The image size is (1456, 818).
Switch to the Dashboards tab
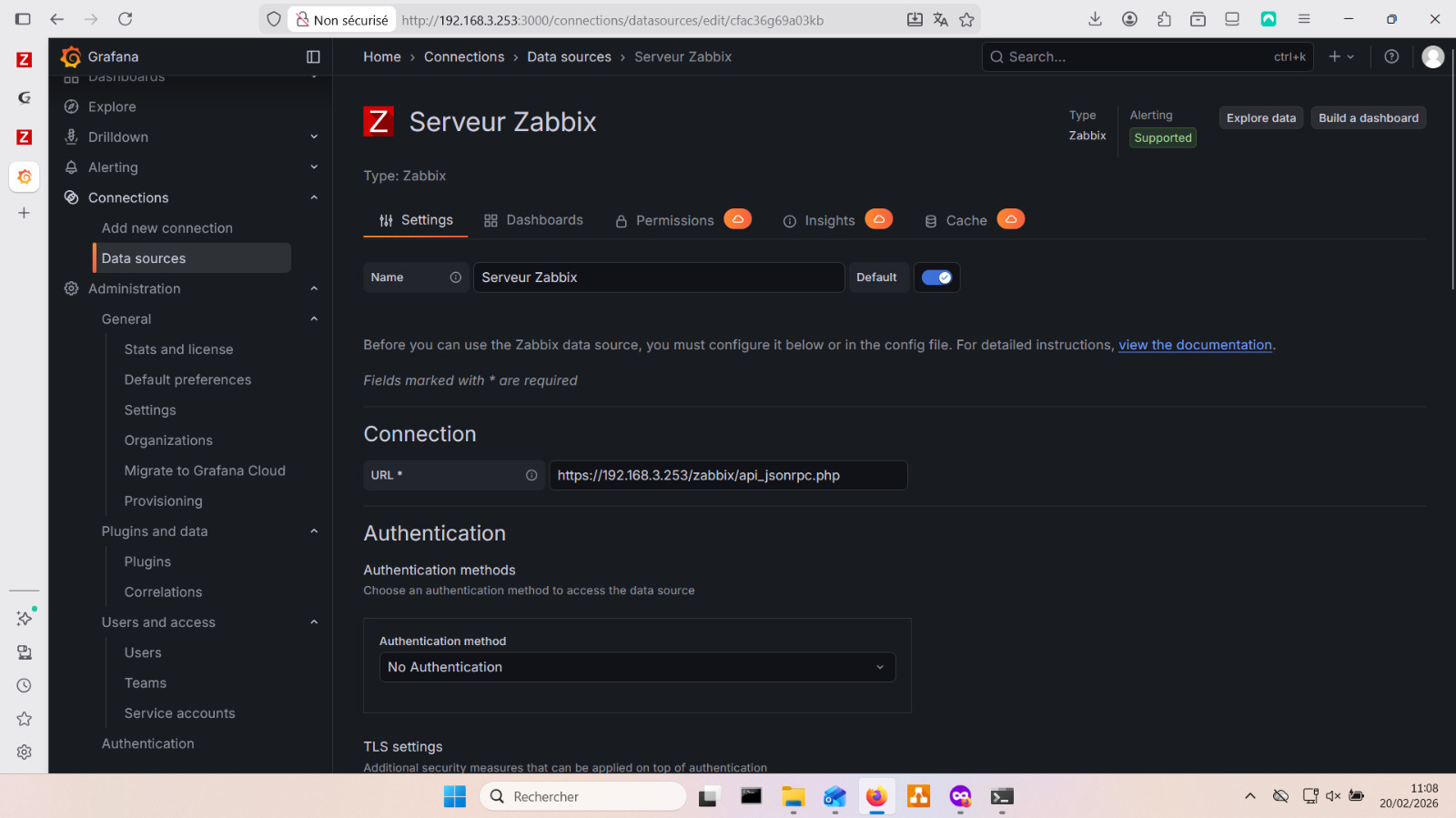coord(533,220)
